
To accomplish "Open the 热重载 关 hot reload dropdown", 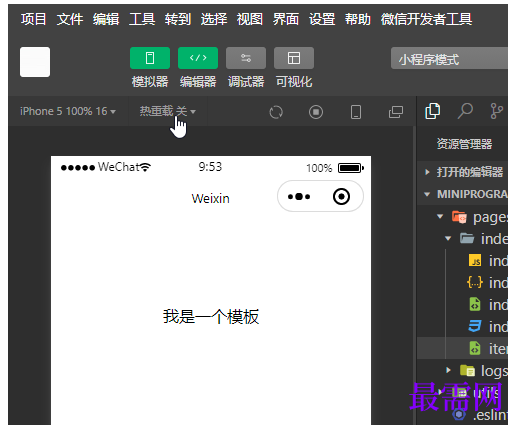I will pos(168,111).
